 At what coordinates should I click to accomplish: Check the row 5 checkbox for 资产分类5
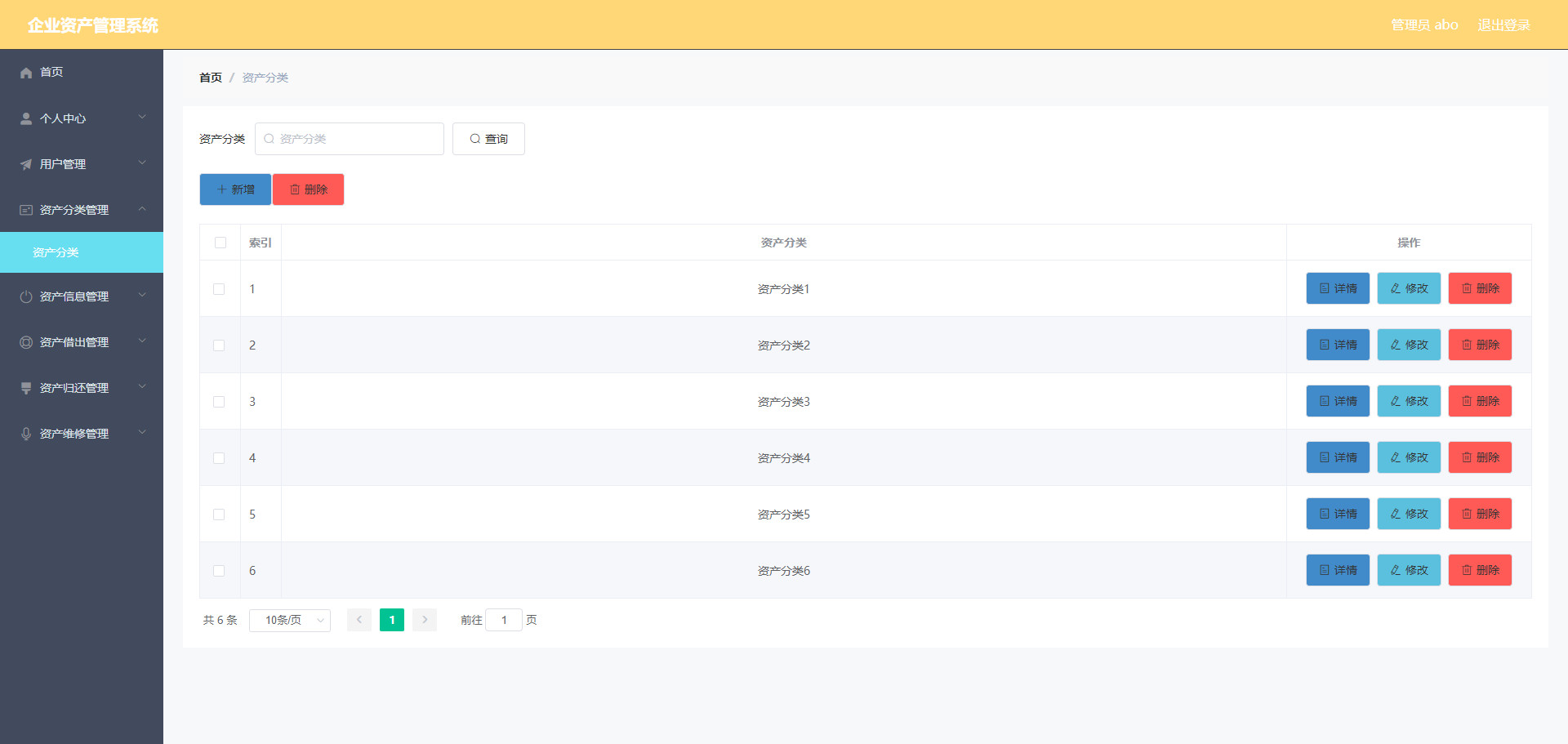coord(219,515)
